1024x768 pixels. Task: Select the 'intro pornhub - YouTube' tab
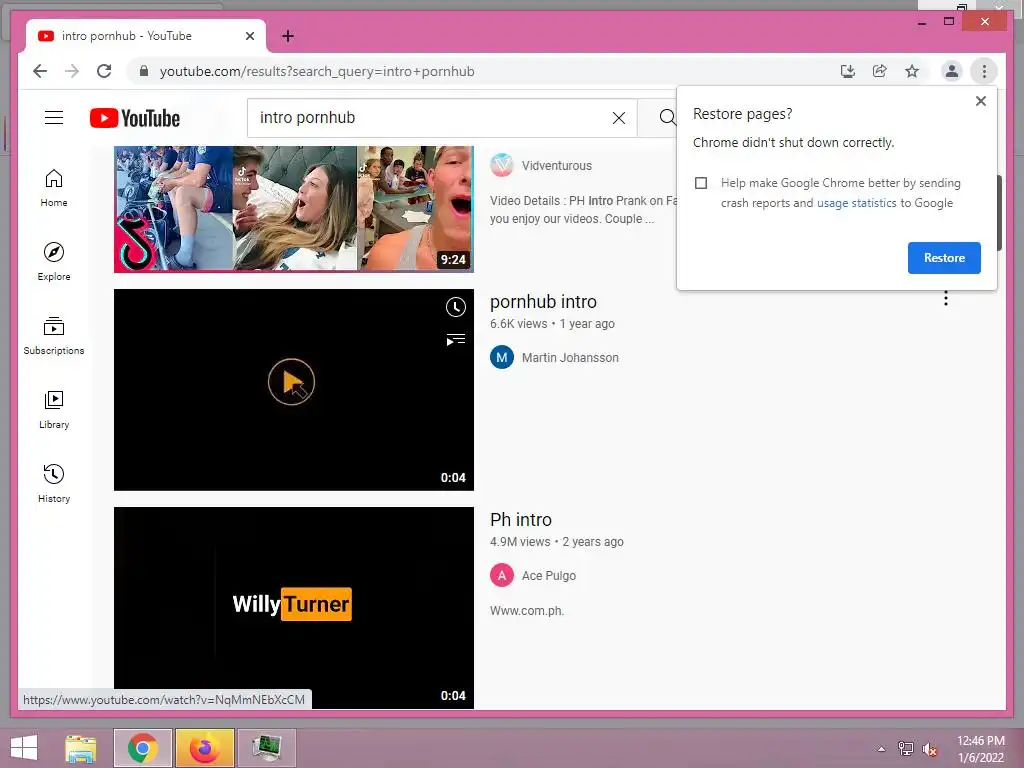click(x=146, y=36)
